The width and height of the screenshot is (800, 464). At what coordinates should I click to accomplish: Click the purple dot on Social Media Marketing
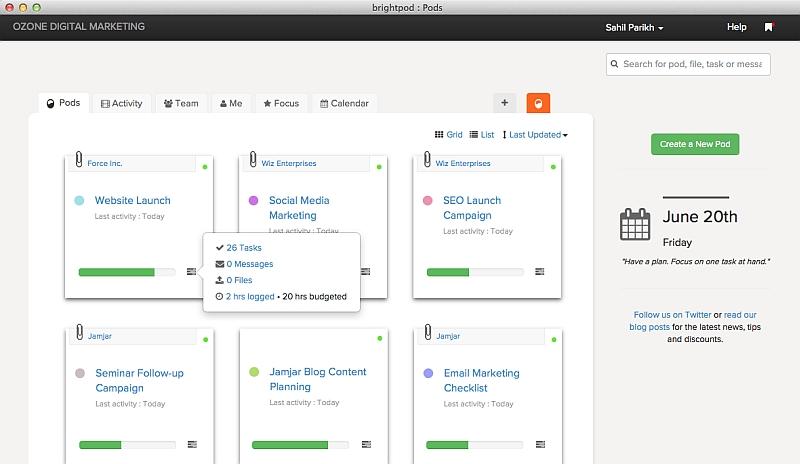[253, 201]
